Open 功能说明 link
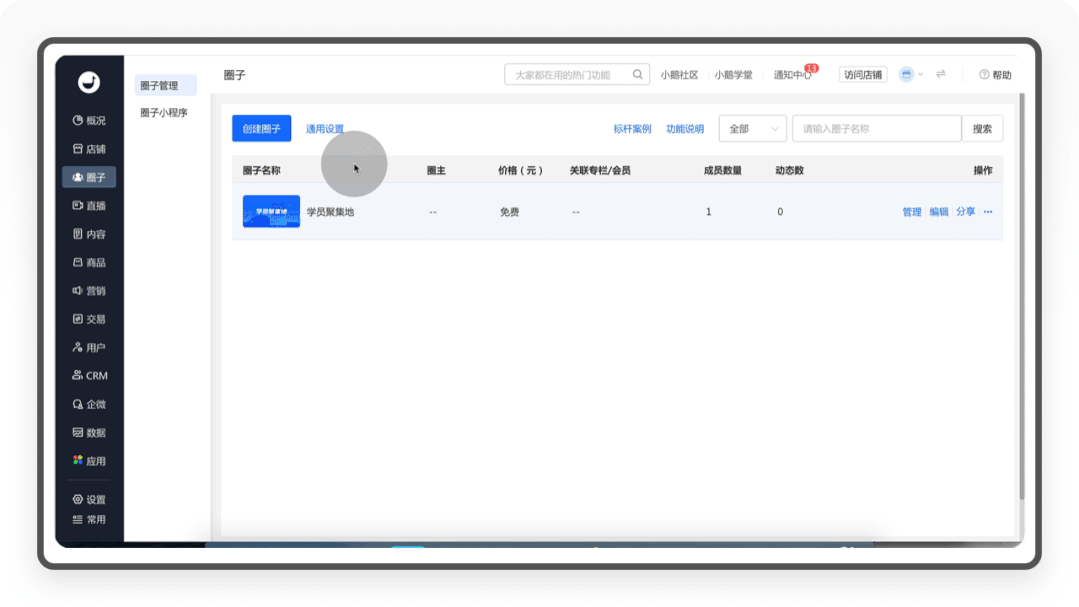 tap(685, 129)
